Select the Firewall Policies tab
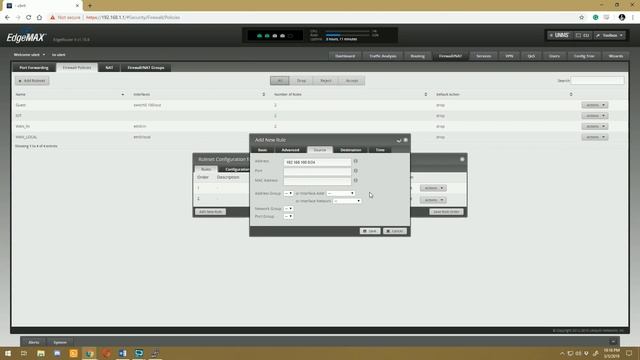This screenshot has width=640, height=360. click(77, 68)
